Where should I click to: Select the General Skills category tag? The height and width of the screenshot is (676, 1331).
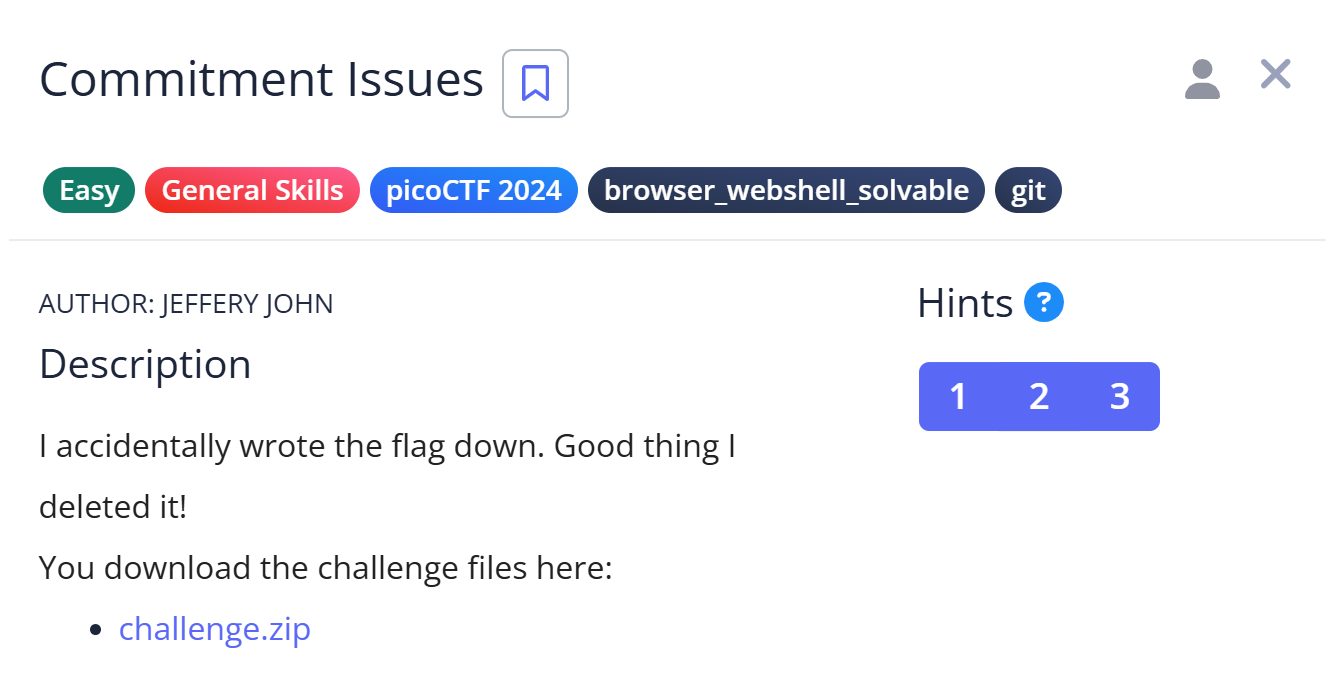tap(252, 190)
